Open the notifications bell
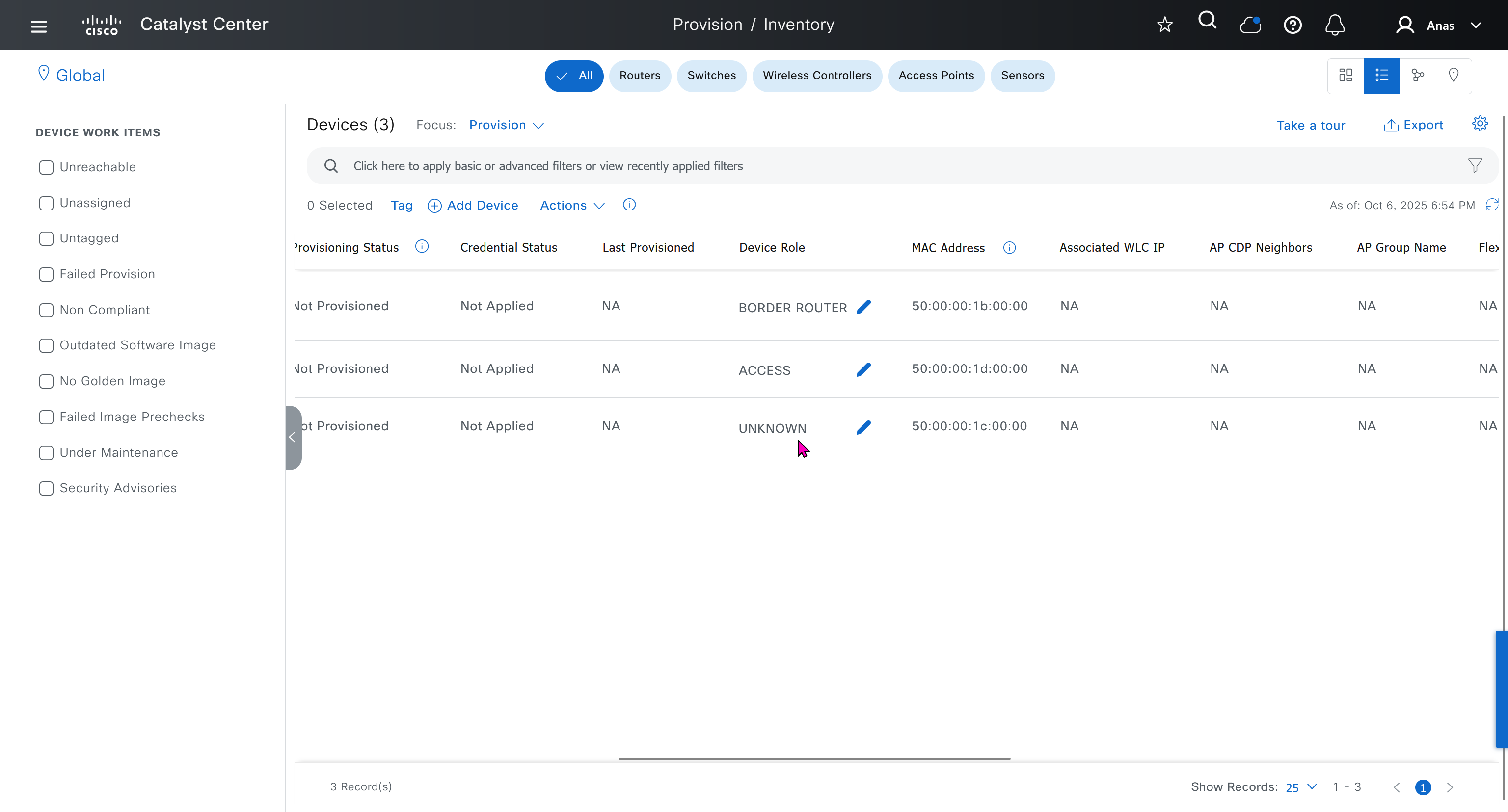1508x812 pixels. pos(1335,25)
